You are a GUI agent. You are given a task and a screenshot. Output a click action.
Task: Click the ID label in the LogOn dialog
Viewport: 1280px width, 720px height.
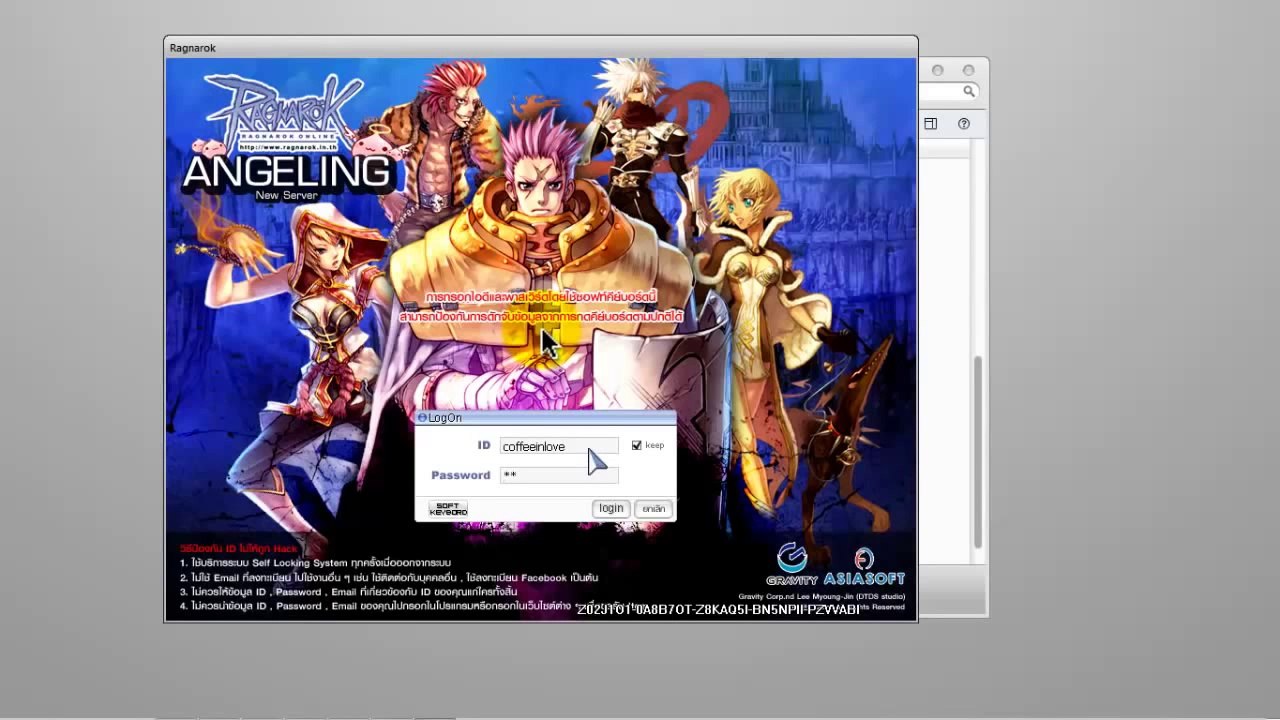484,445
